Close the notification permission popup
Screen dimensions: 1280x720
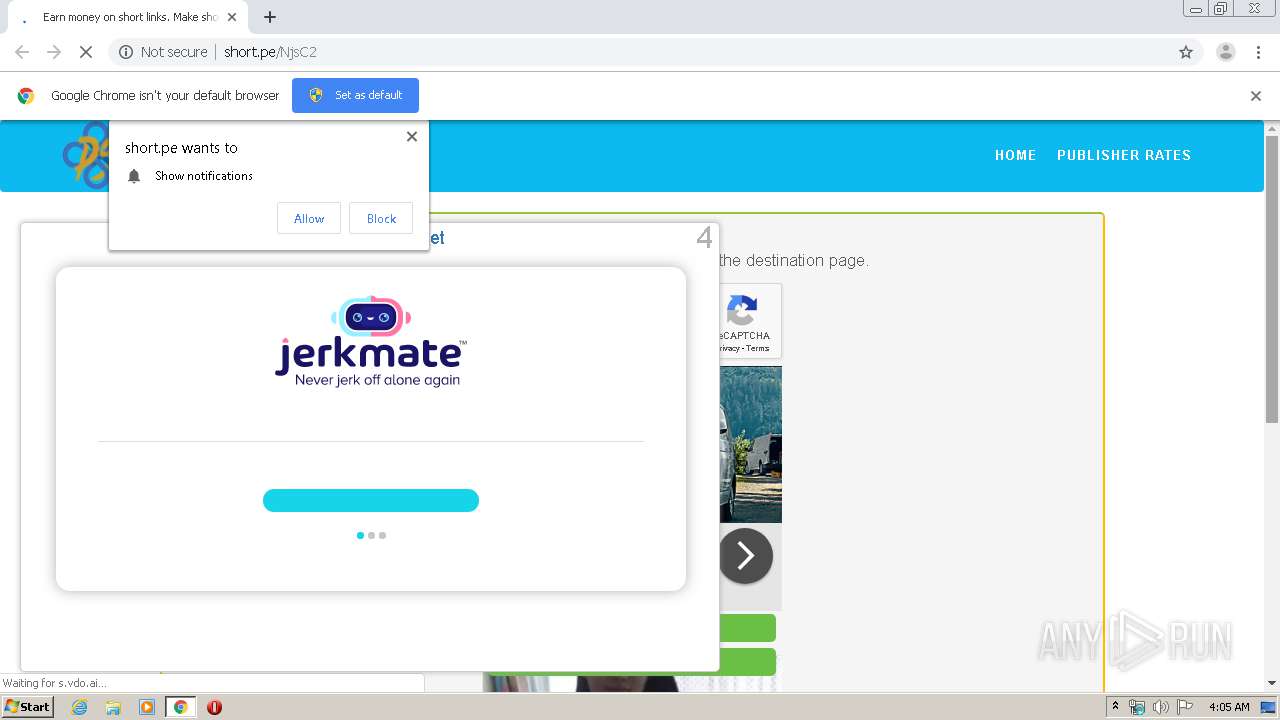(x=411, y=137)
